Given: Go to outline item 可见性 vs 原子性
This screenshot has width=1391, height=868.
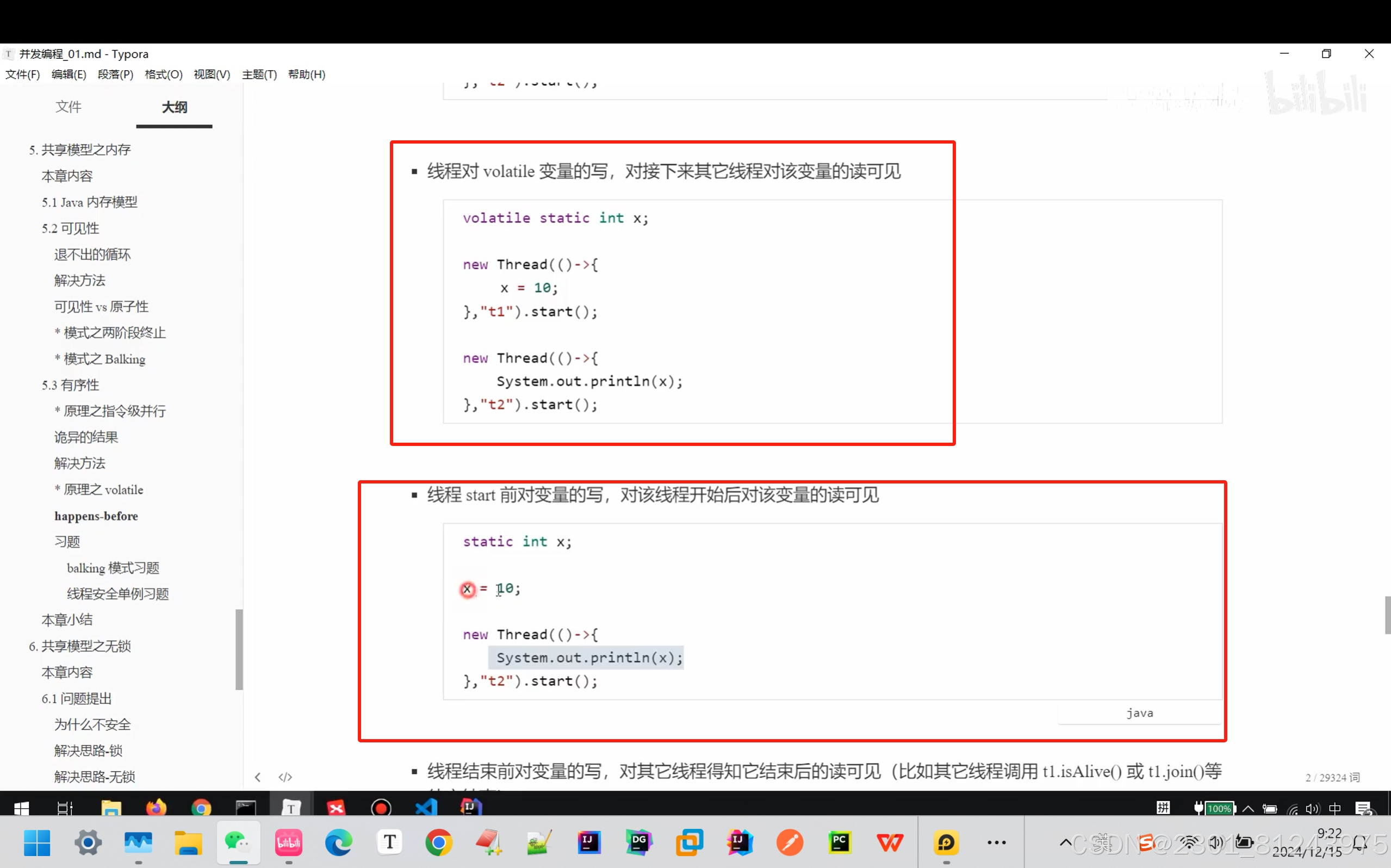Looking at the screenshot, I should 102,307.
